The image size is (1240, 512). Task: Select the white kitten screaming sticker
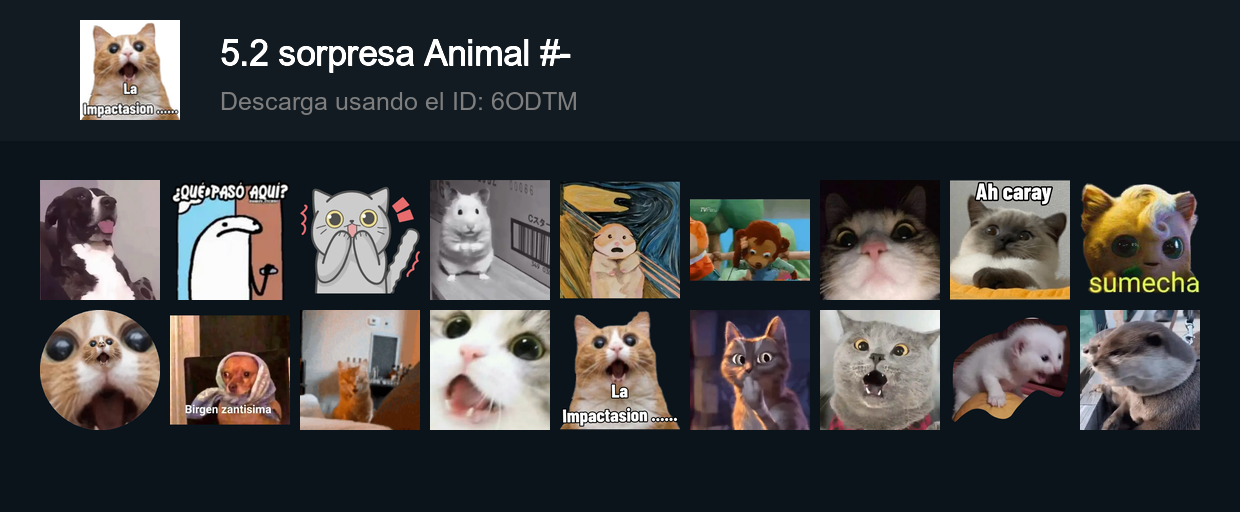click(x=1010, y=370)
